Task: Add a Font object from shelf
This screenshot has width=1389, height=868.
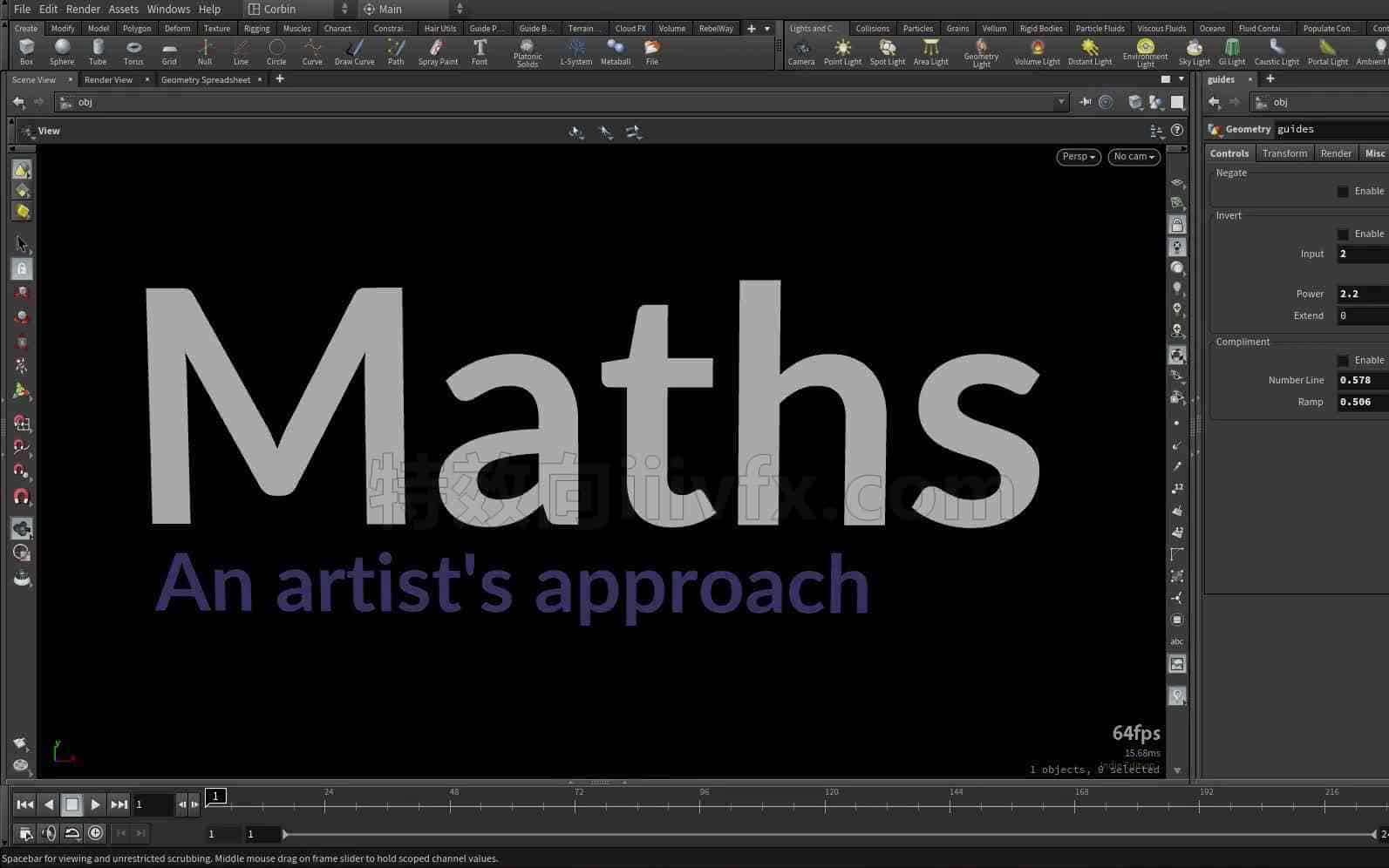Action: tap(480, 52)
